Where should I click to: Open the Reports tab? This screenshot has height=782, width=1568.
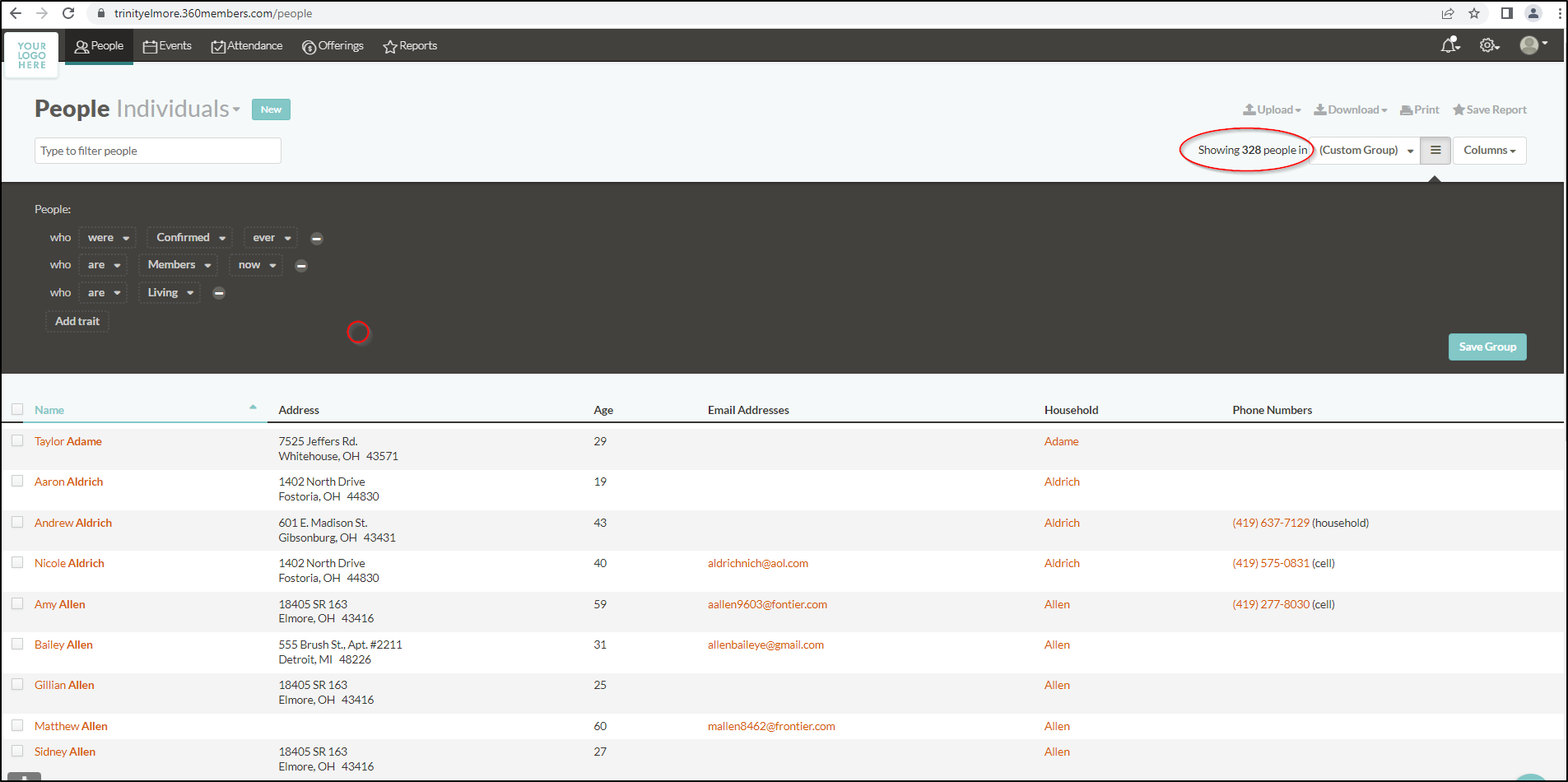click(x=410, y=46)
